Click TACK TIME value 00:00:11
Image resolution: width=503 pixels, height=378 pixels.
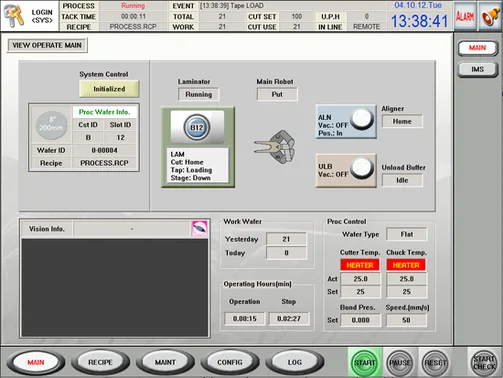coord(133,16)
